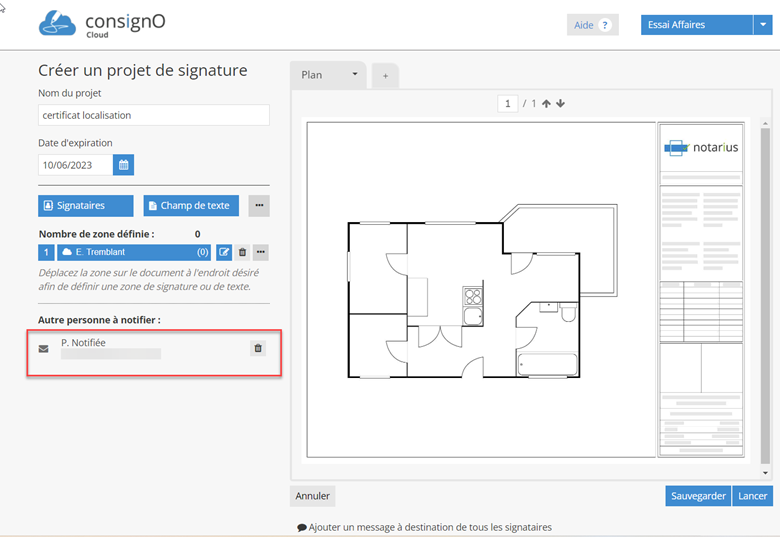The height and width of the screenshot is (537, 780).
Task: Go to the previous page with up arrow
Action: [546, 104]
